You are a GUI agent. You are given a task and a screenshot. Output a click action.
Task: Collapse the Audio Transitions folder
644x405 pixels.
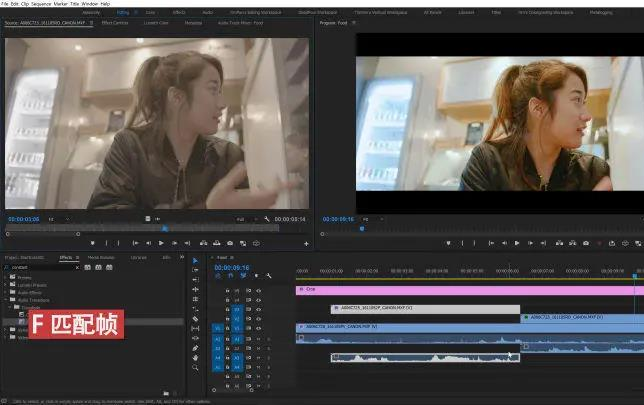[x=6, y=300]
